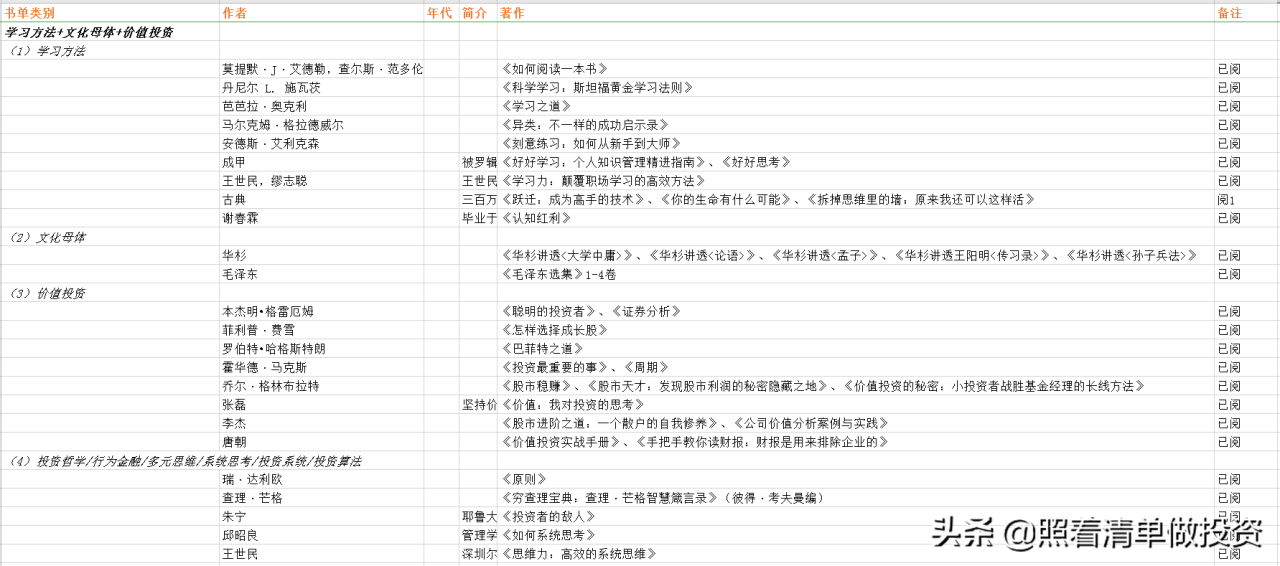Click book cell 《认知红利》

pyautogui.click(x=536, y=218)
